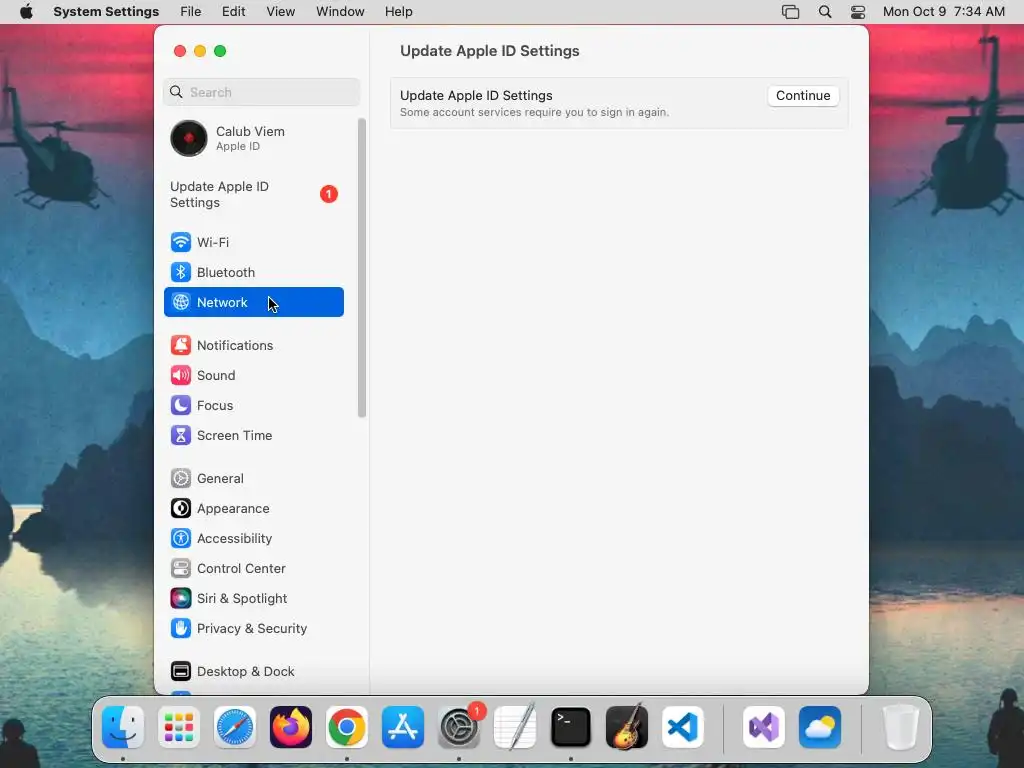The width and height of the screenshot is (1024, 768).
Task: Click the Stage Manager menu bar icon
Action: (x=790, y=12)
